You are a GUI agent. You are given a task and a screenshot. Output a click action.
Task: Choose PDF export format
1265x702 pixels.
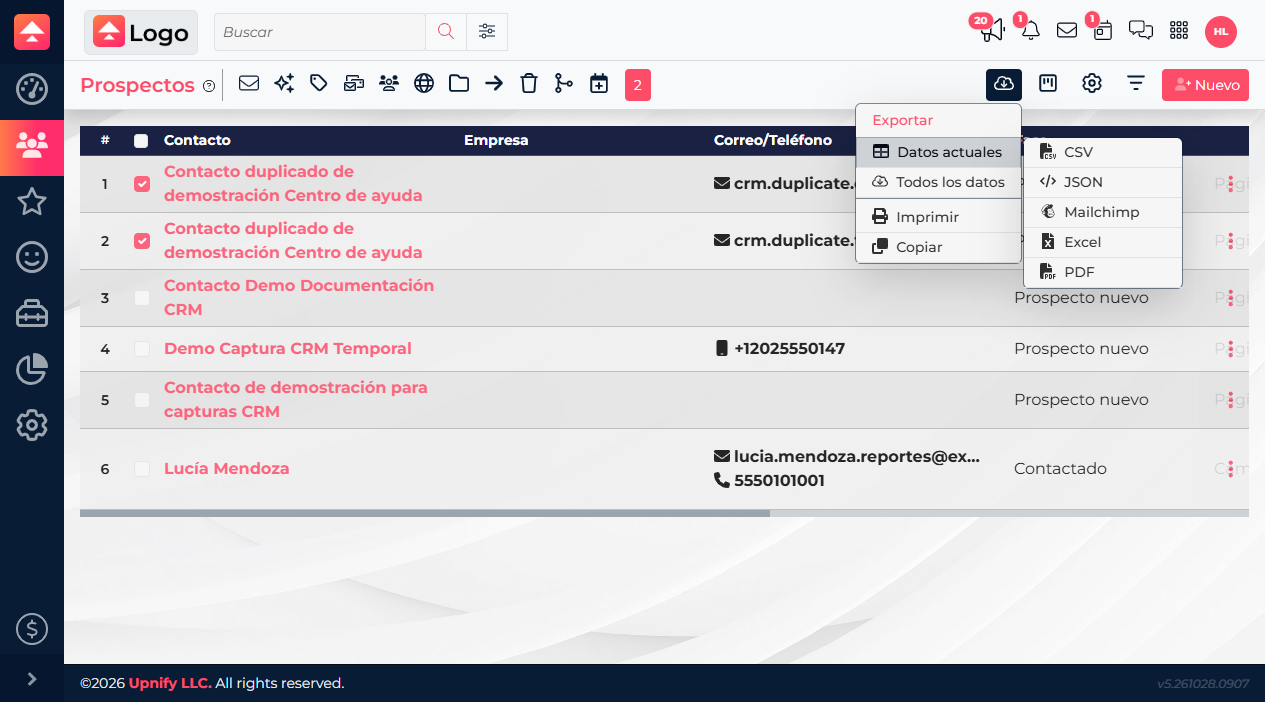click(1103, 272)
